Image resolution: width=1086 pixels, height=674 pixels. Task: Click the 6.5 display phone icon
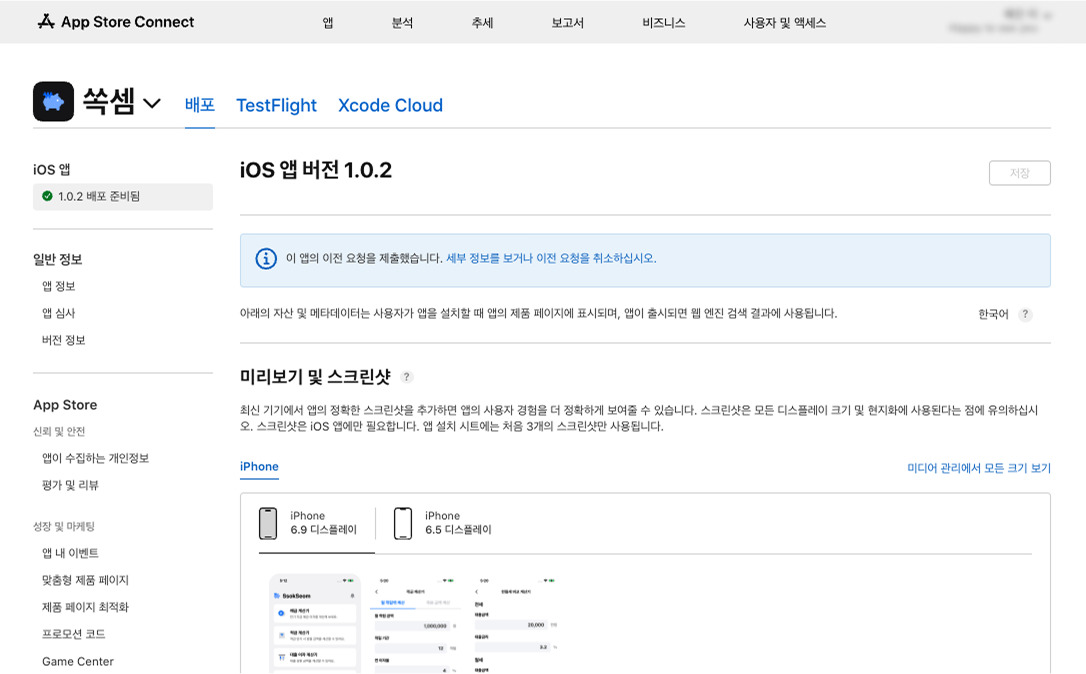[403, 523]
